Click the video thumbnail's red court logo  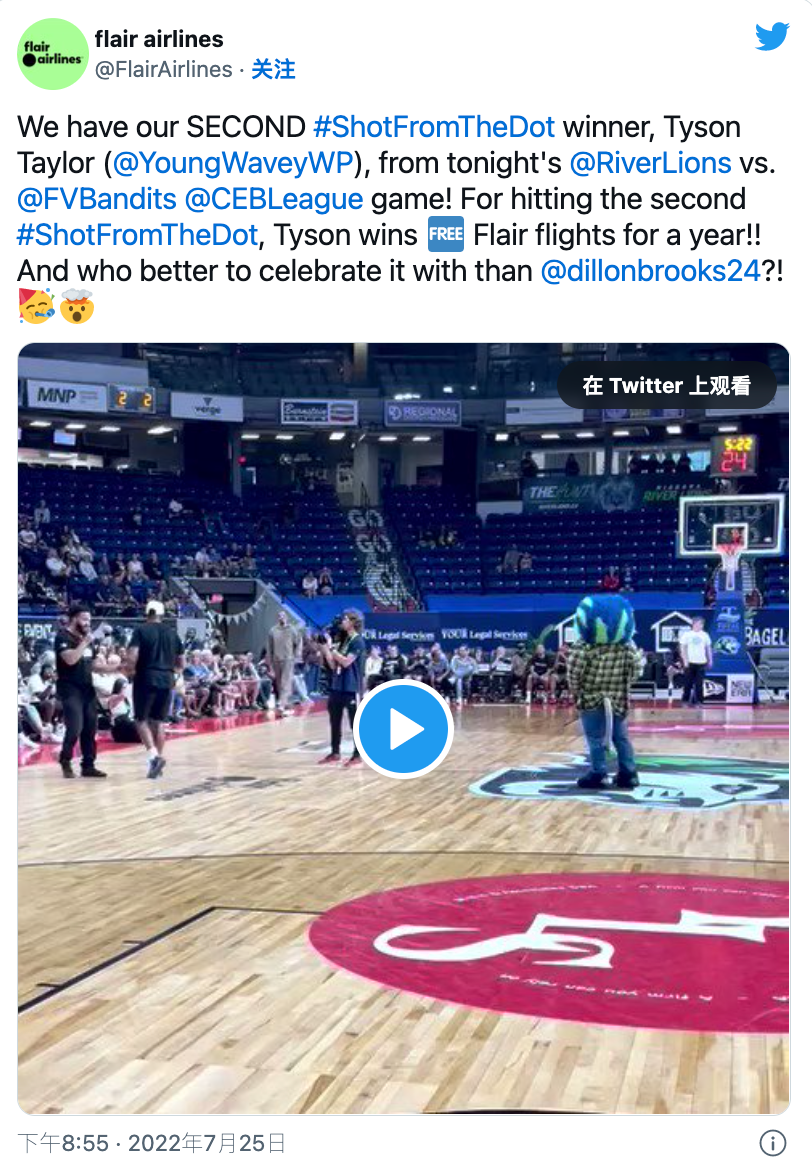549,952
